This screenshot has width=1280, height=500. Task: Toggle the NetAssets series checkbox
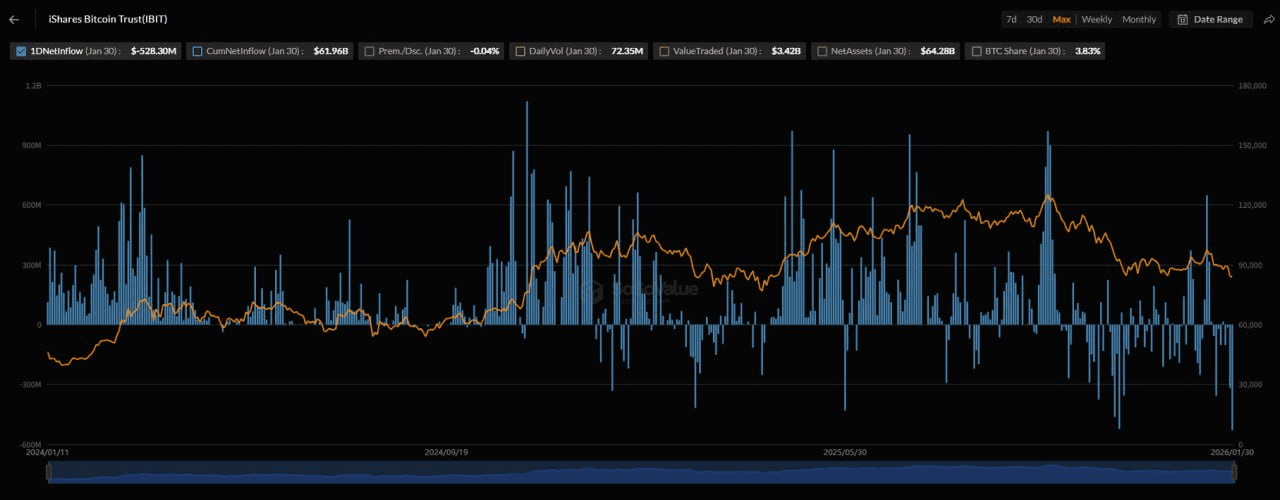point(821,51)
